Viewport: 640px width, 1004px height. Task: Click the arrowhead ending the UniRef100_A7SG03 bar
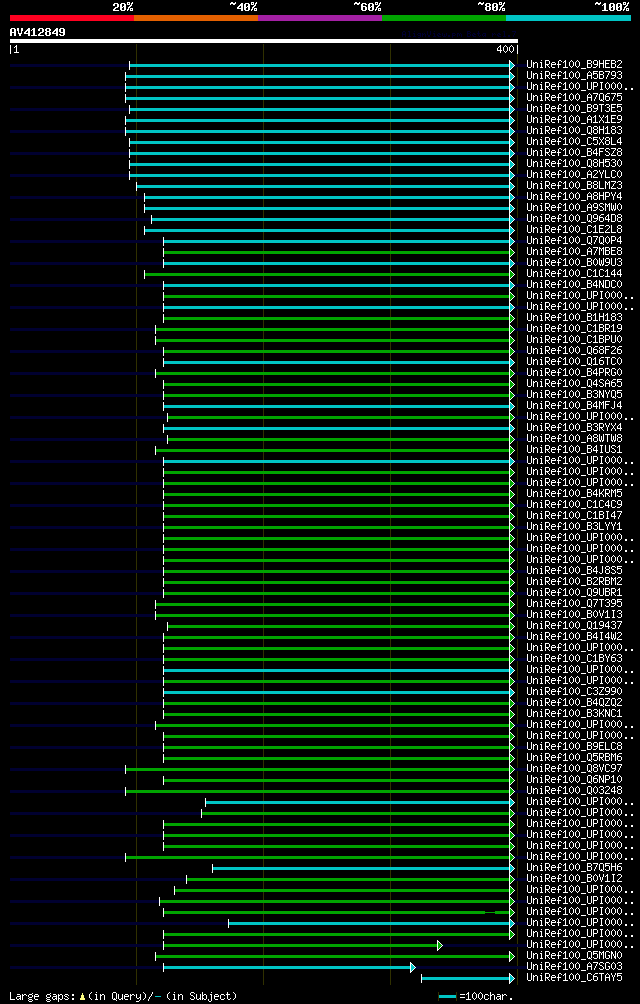point(413,968)
